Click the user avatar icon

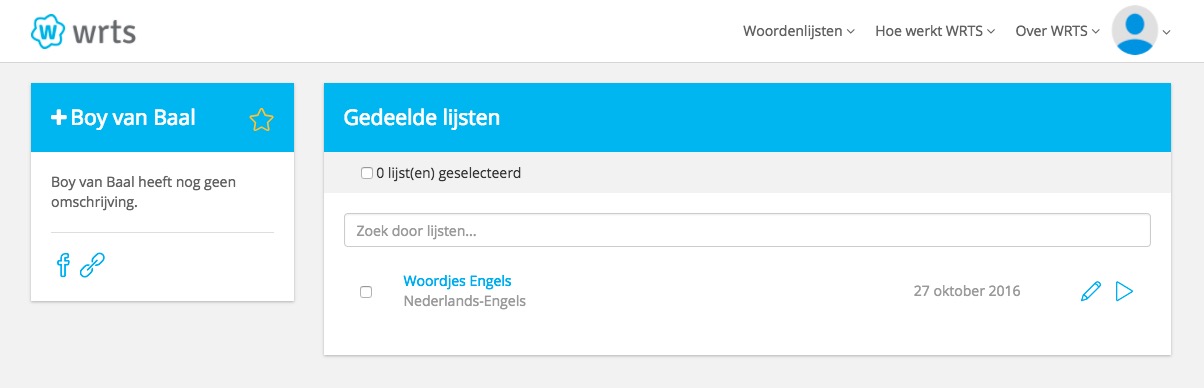1135,30
